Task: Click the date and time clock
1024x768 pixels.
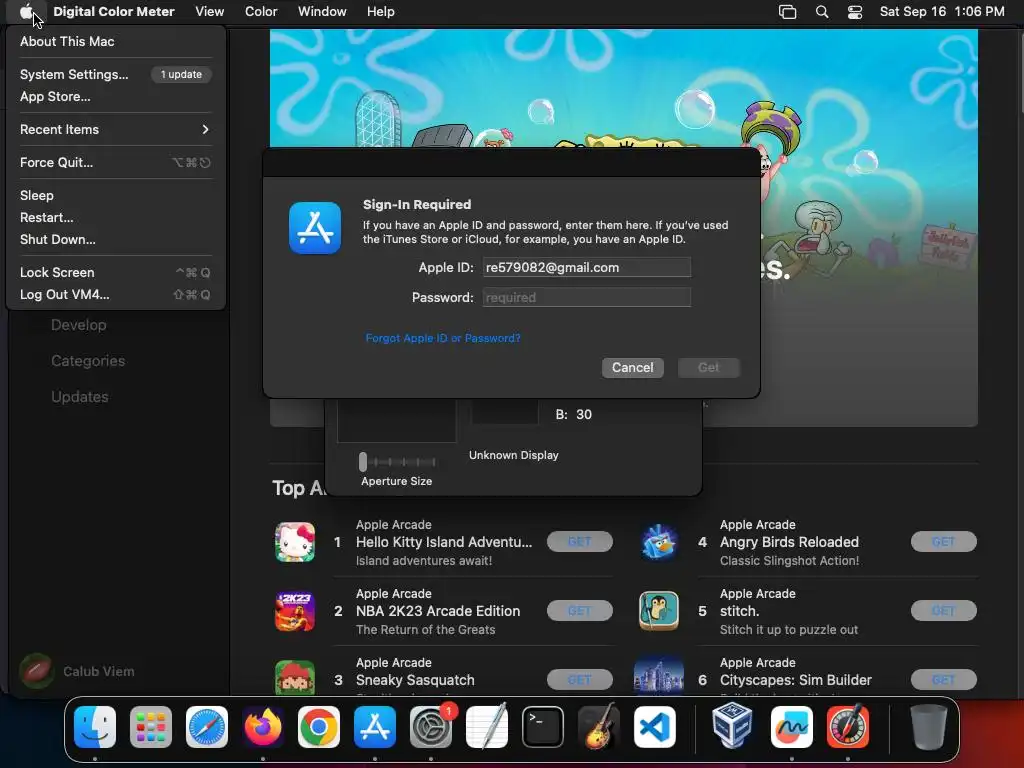Action: [942, 12]
